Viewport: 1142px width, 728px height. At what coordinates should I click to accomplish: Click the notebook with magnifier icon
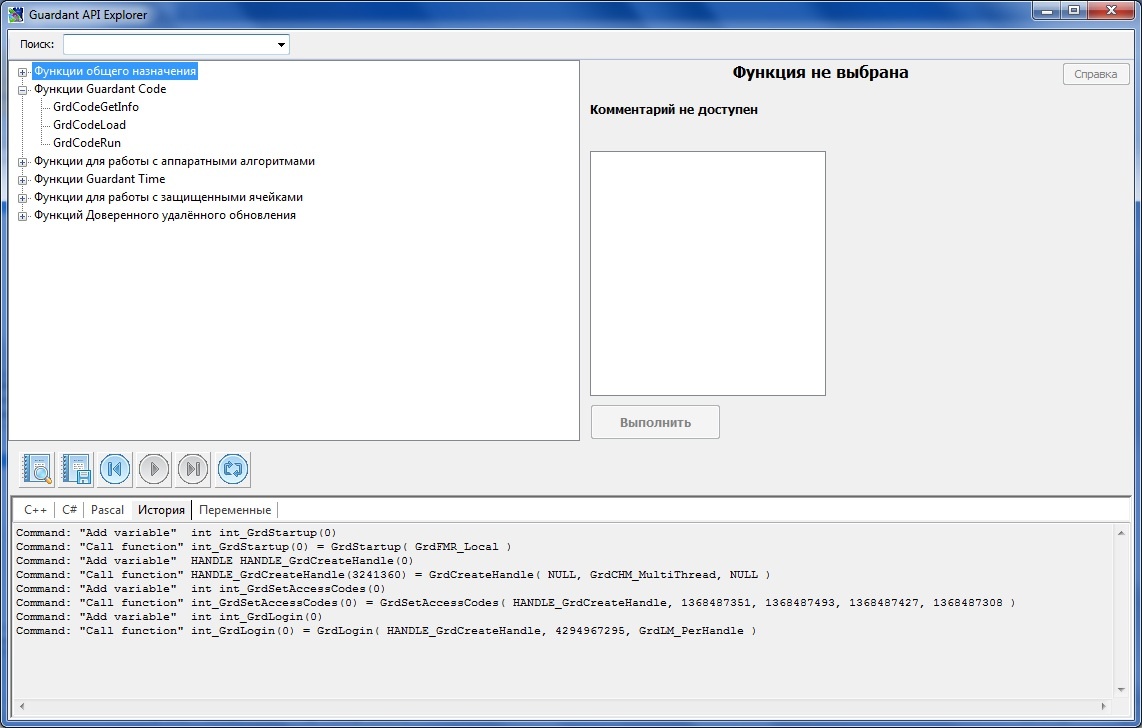click(38, 469)
